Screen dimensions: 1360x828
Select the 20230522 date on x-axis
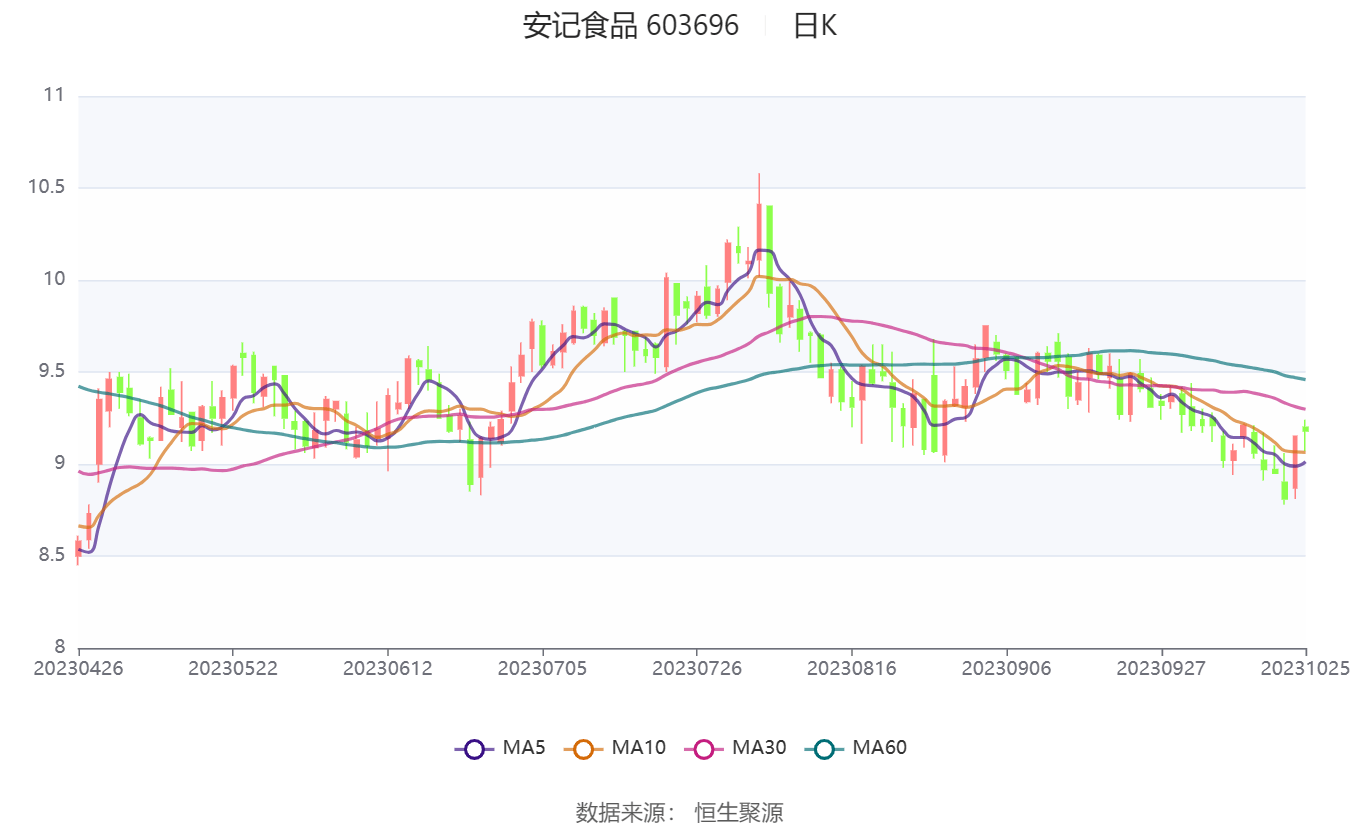coord(232,668)
